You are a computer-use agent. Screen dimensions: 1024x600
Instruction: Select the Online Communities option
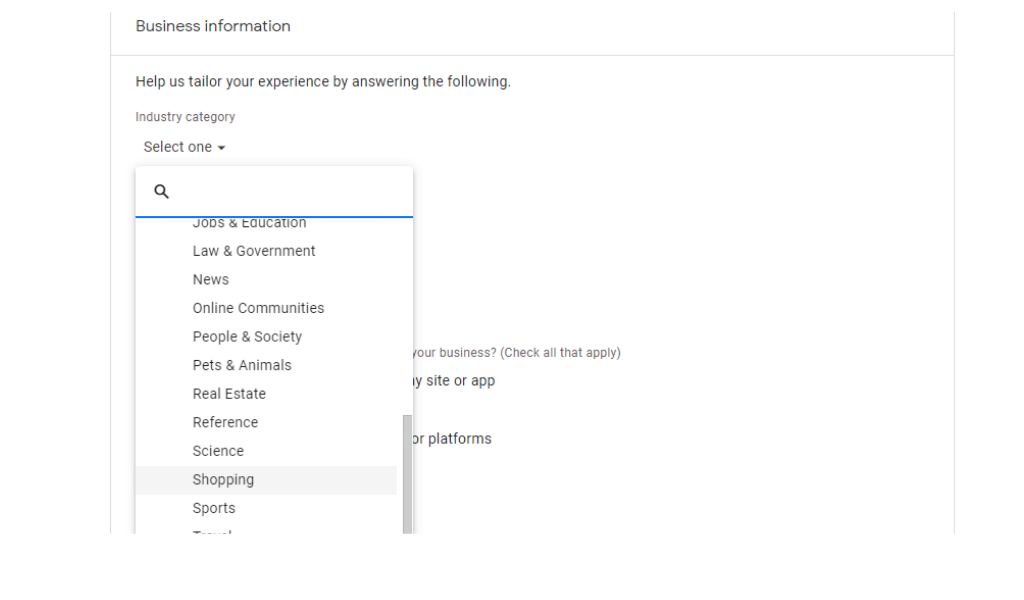pyautogui.click(x=258, y=308)
